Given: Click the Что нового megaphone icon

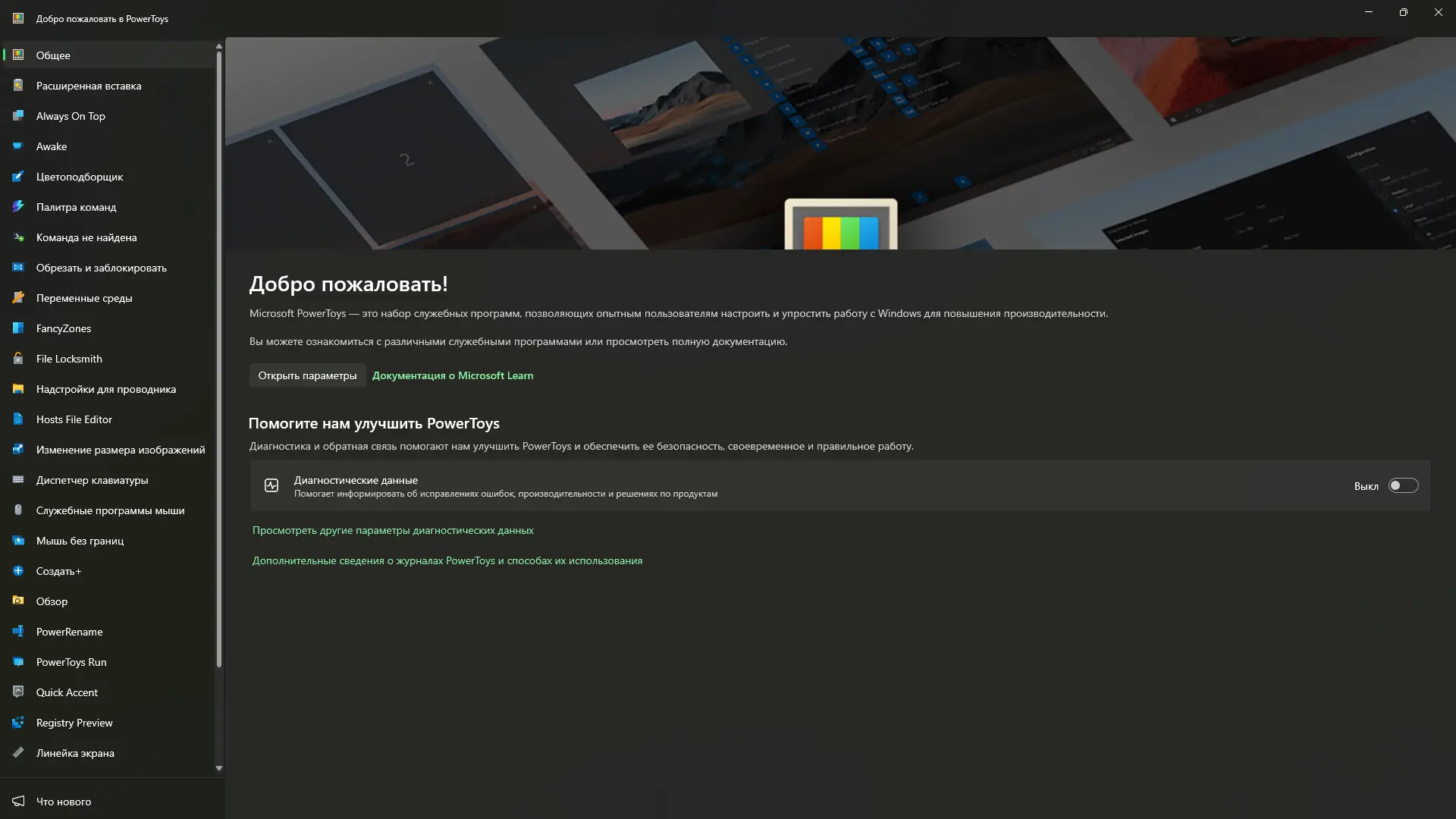Looking at the screenshot, I should click(x=18, y=802).
